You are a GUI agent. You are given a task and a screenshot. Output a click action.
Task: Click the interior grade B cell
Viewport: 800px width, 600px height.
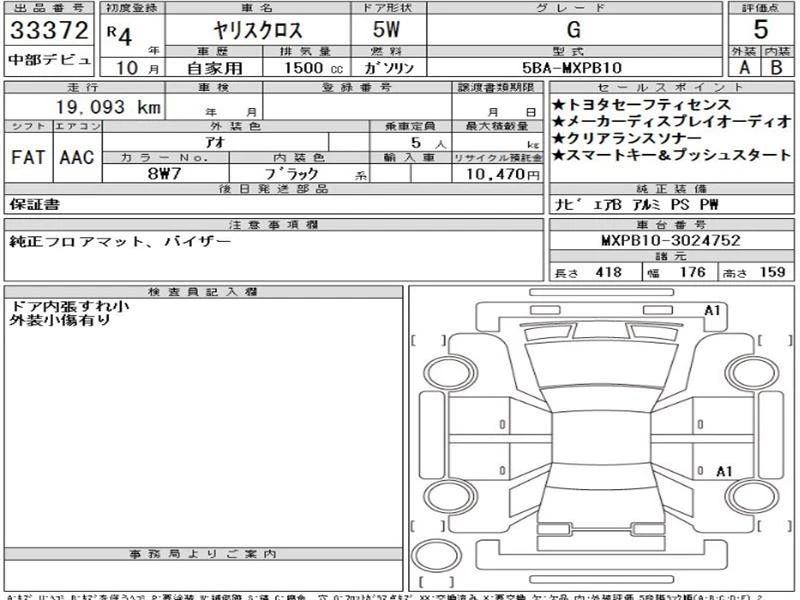(776, 68)
